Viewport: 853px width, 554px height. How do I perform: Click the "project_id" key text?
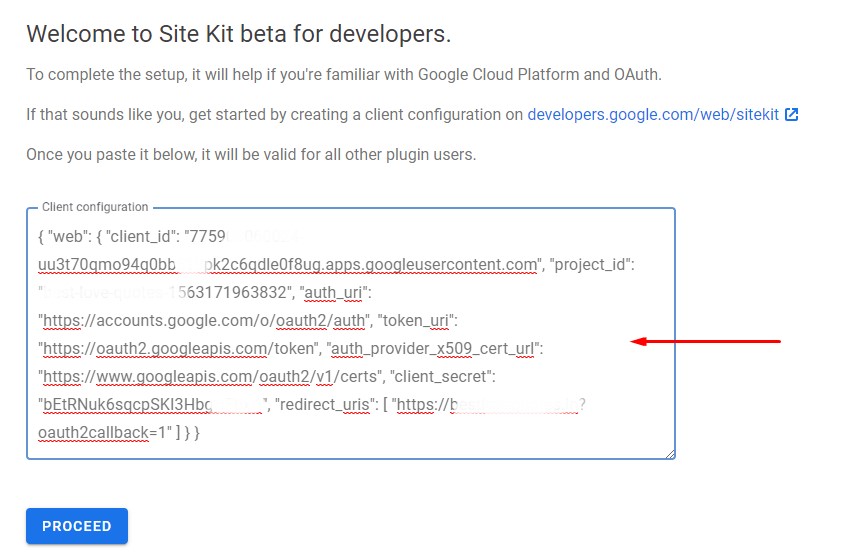[x=590, y=264]
